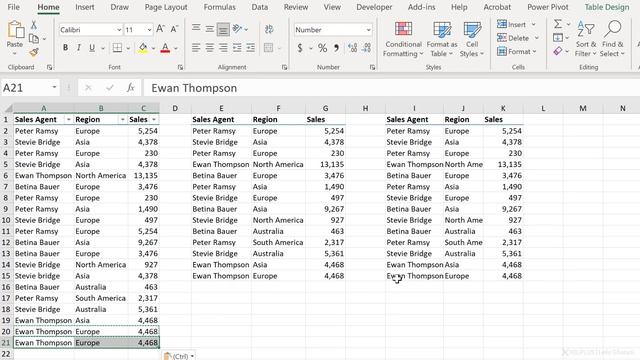The image size is (640, 360).
Task: Open Find & Select menu
Action: click(x=613, y=39)
